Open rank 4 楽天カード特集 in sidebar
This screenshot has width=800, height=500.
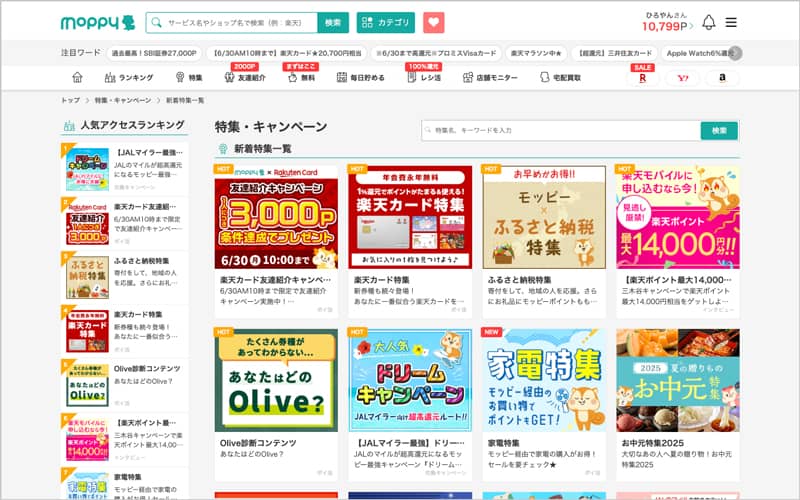point(124,331)
